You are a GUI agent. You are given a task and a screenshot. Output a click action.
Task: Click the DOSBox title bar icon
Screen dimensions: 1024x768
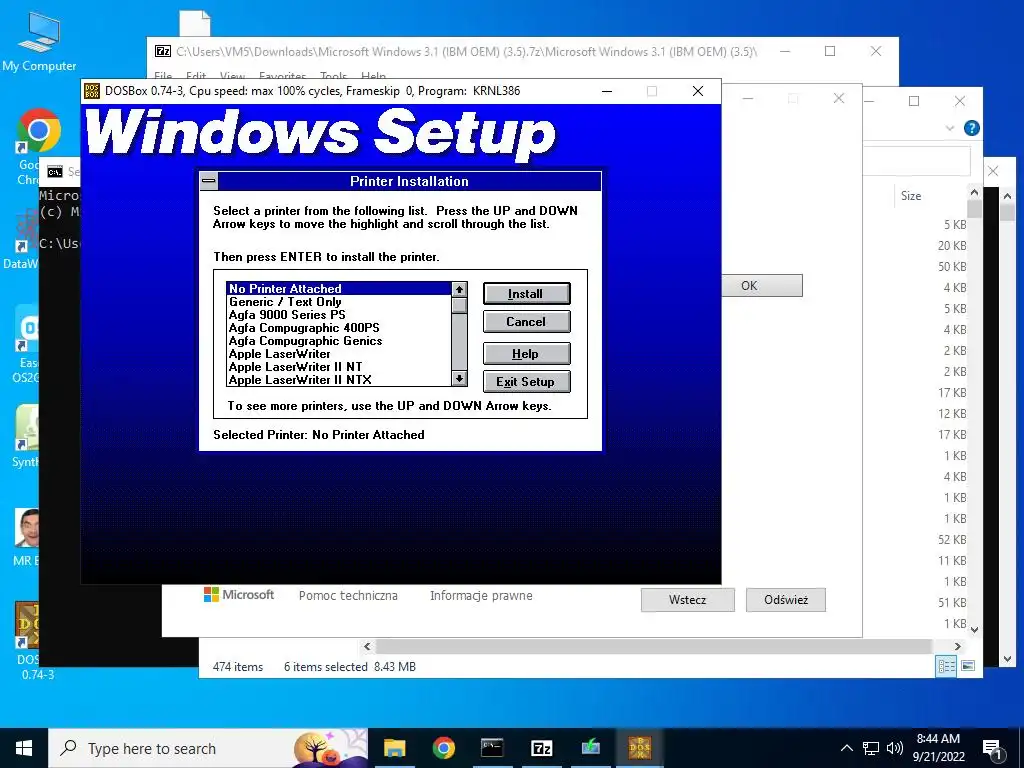(x=92, y=91)
